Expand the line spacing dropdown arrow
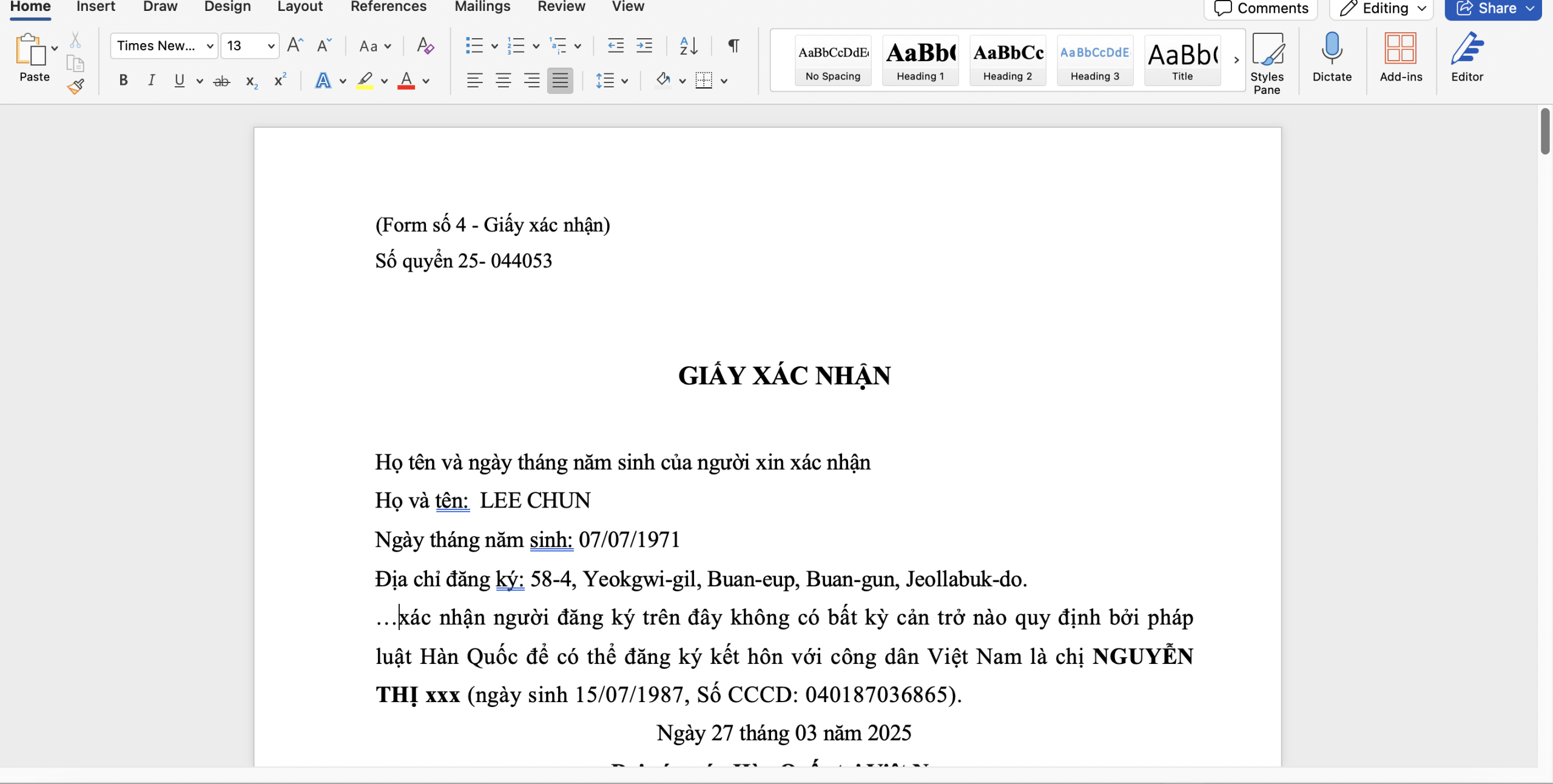This screenshot has height=784, width=1553. point(624,81)
